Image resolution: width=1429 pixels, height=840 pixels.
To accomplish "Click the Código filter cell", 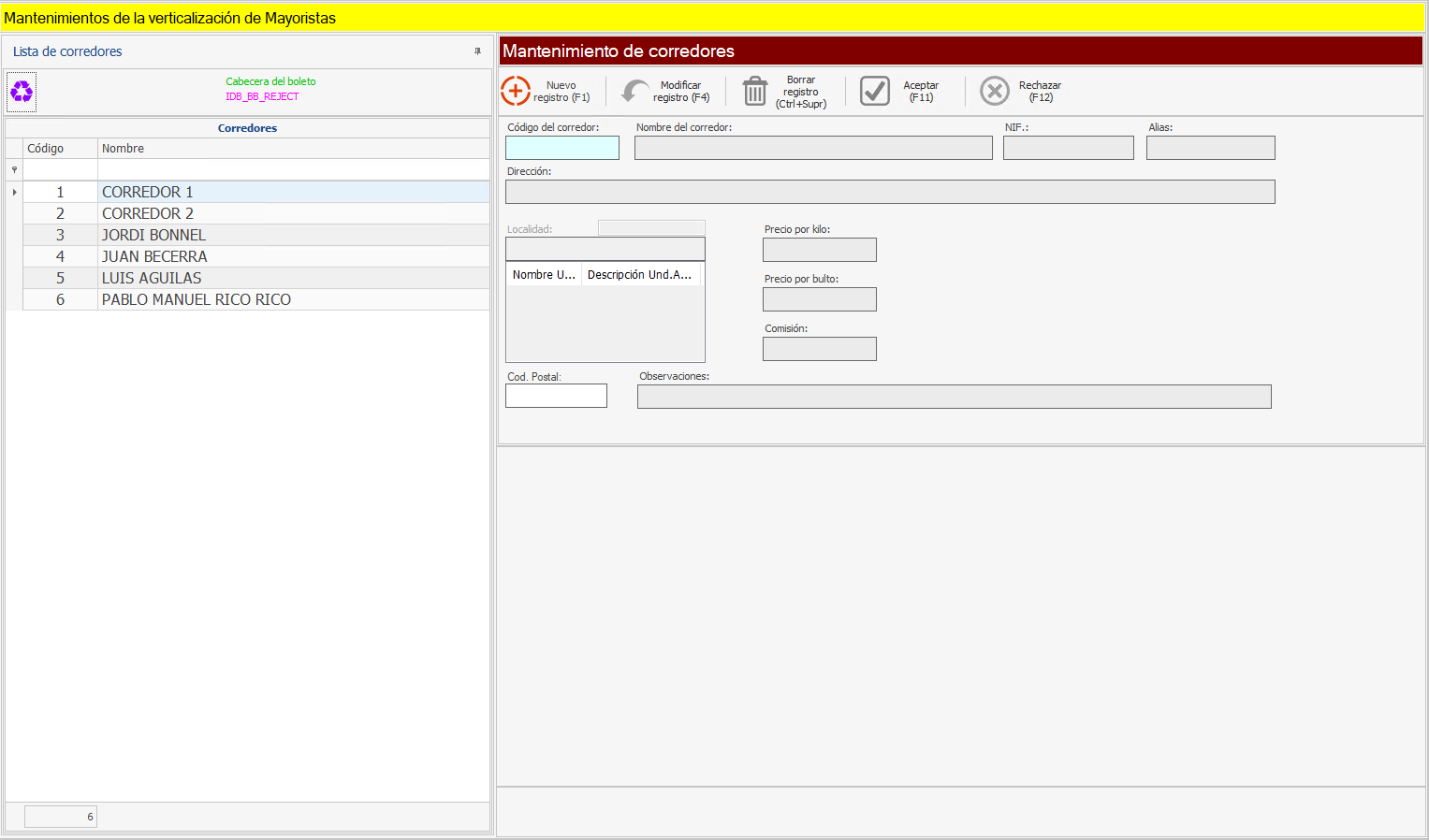I will [61, 169].
